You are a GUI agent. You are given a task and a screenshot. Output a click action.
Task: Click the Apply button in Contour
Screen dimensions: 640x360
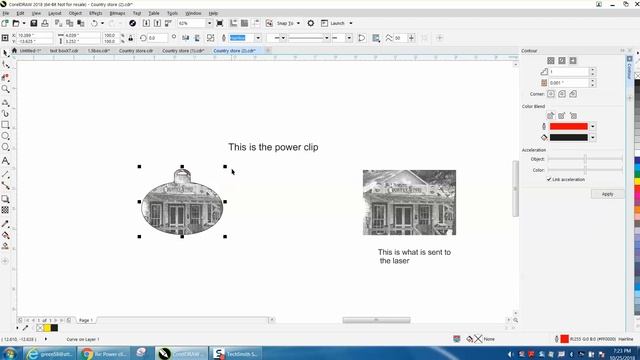click(607, 194)
